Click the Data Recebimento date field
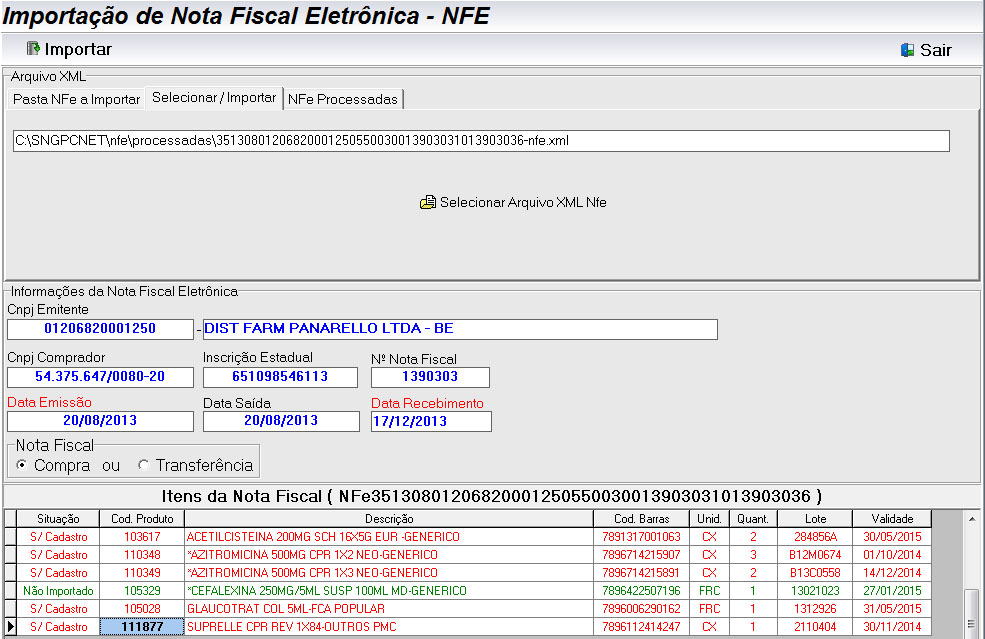This screenshot has height=639, width=985. coord(431,421)
